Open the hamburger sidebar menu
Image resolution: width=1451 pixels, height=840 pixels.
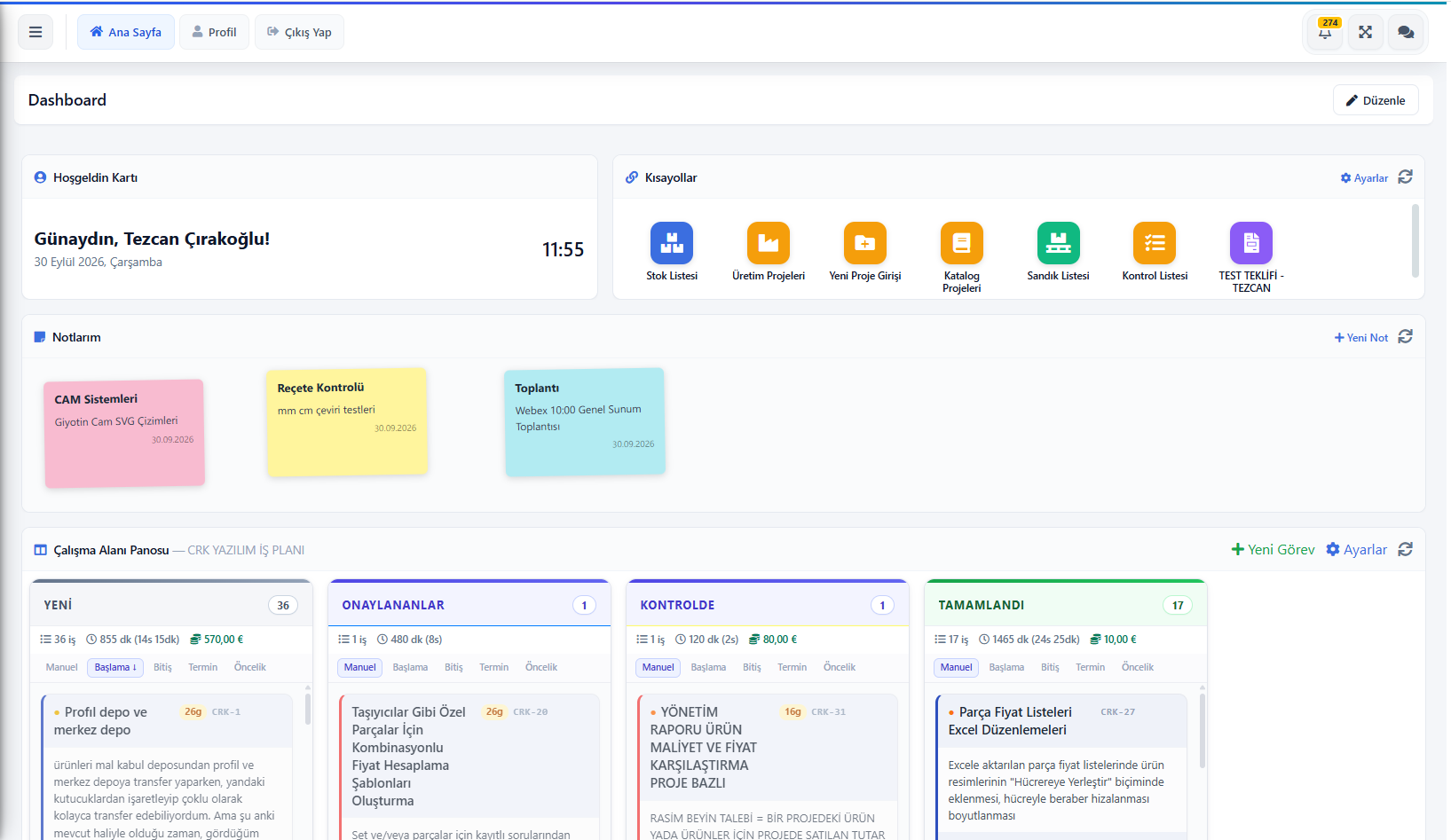coord(35,32)
